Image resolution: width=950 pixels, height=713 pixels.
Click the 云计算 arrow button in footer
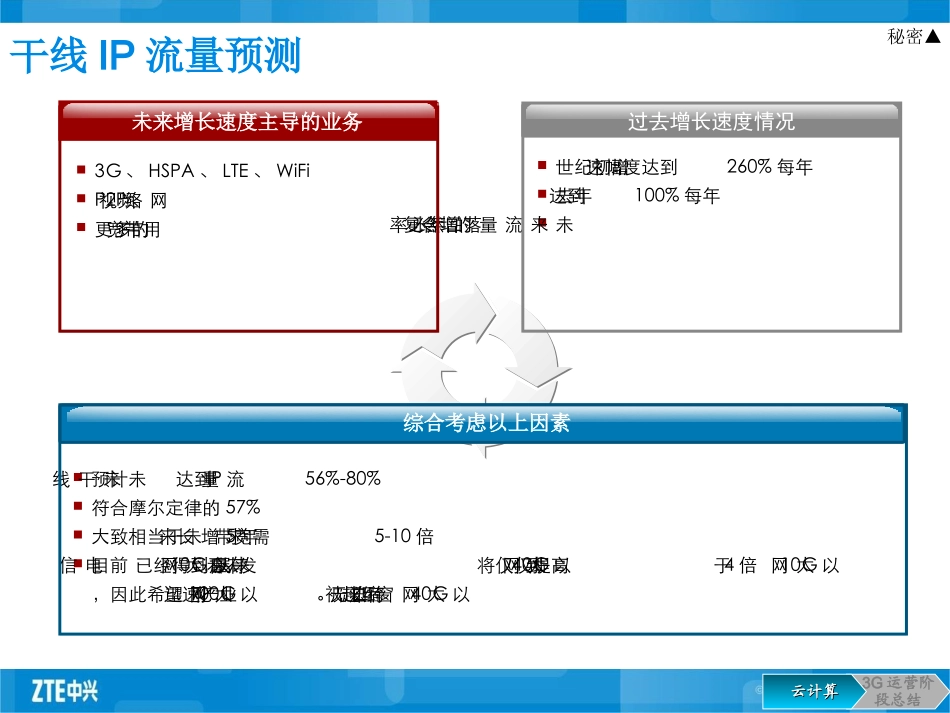(x=814, y=691)
